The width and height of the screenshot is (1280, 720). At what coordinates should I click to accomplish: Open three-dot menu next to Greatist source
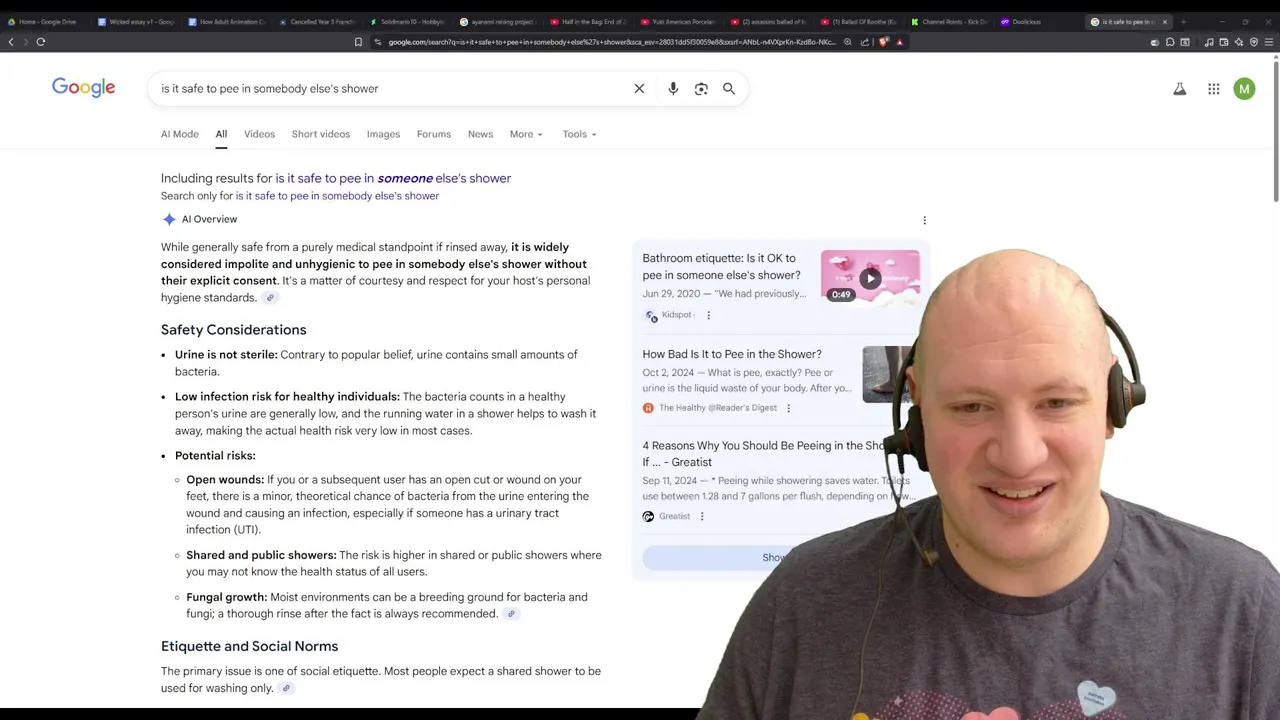[701, 517]
